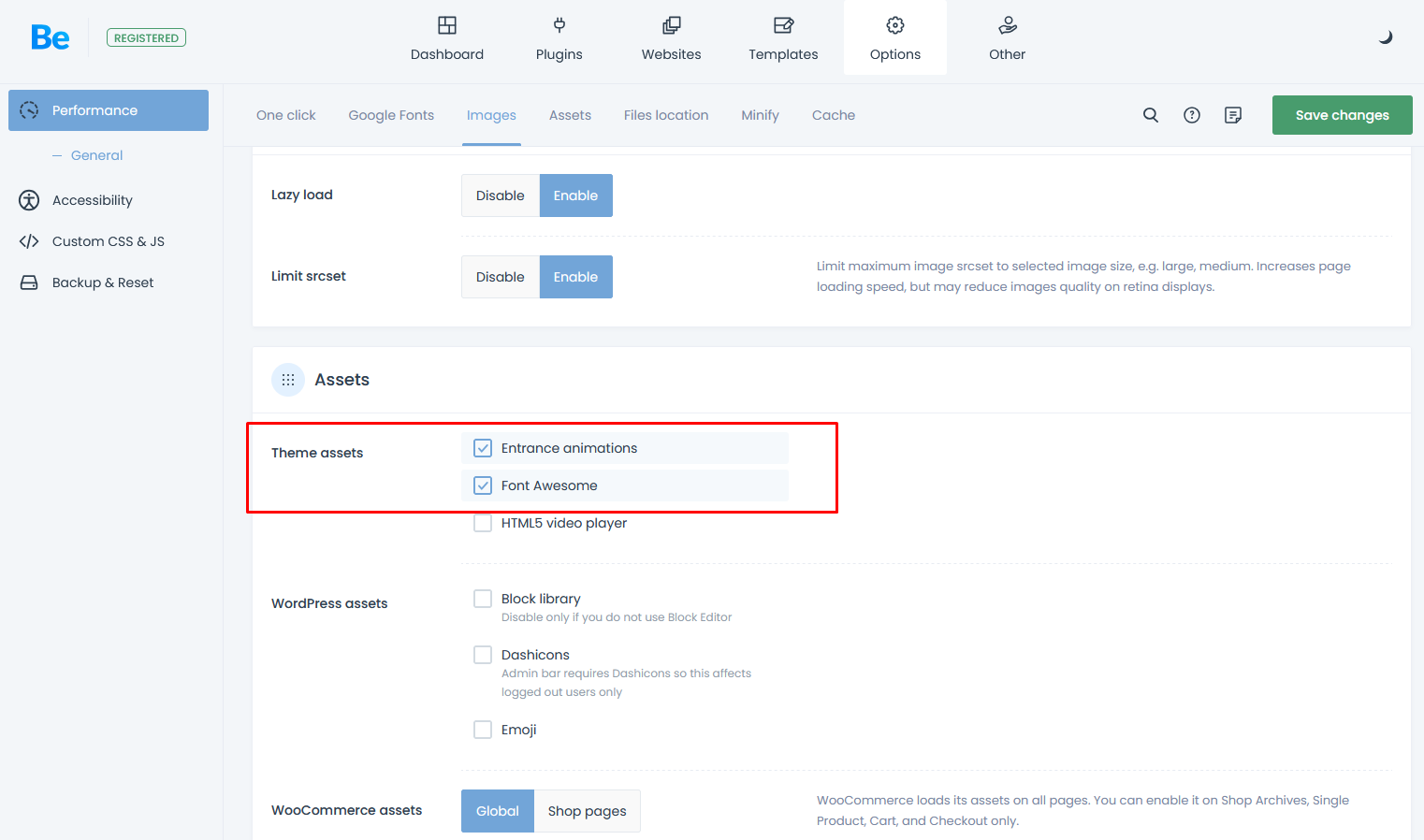Open Dashboard from top navigation

coord(447,38)
